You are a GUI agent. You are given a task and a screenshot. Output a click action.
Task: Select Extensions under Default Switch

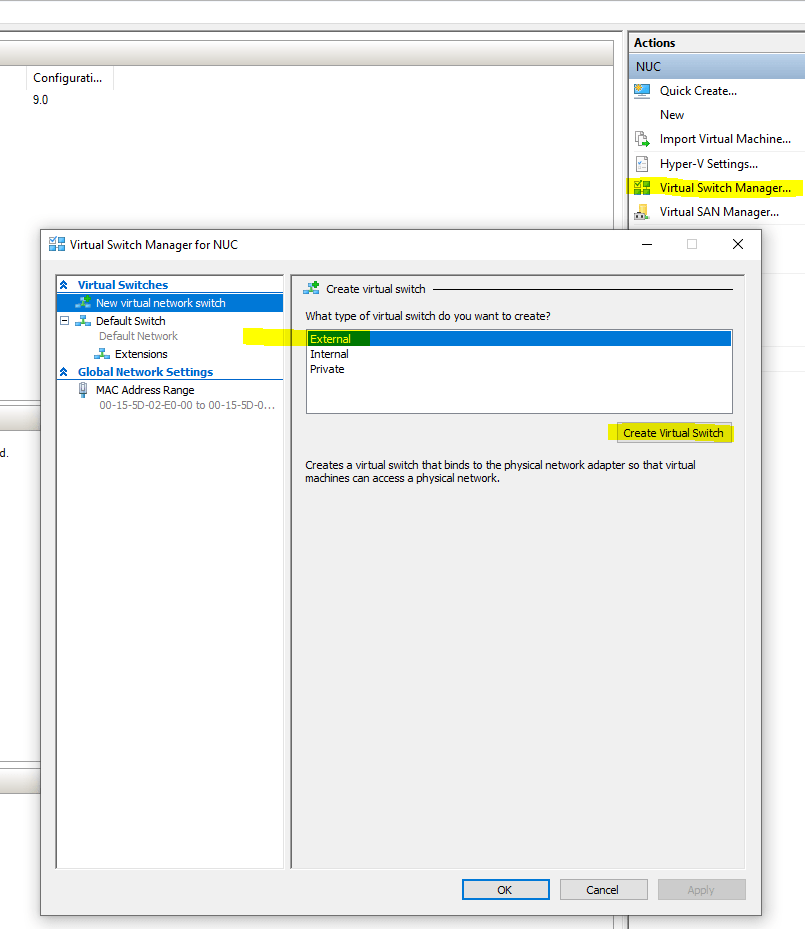point(141,354)
